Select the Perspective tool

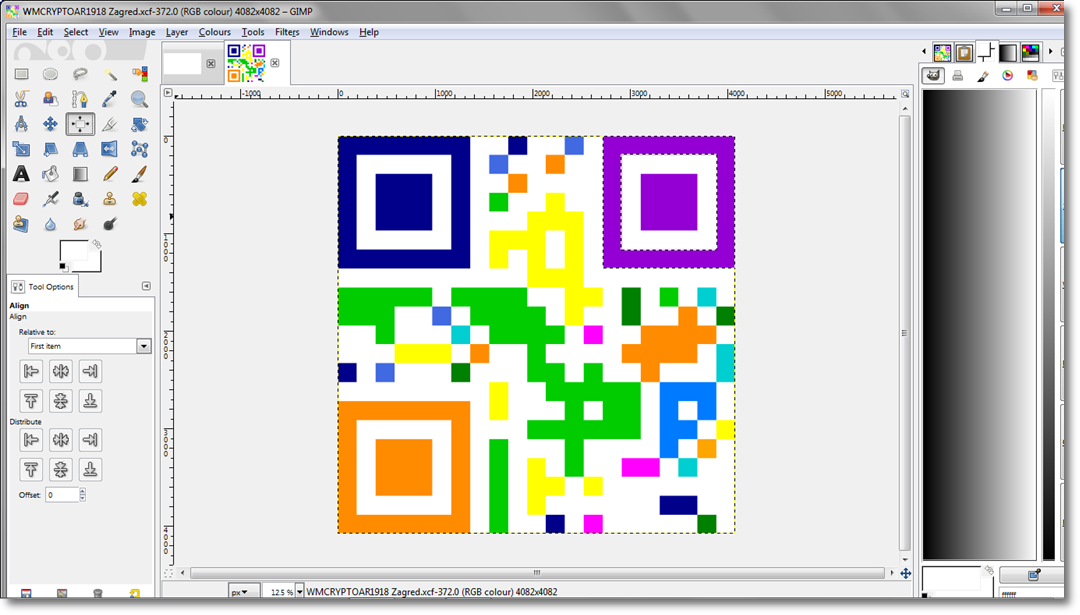[x=80, y=149]
